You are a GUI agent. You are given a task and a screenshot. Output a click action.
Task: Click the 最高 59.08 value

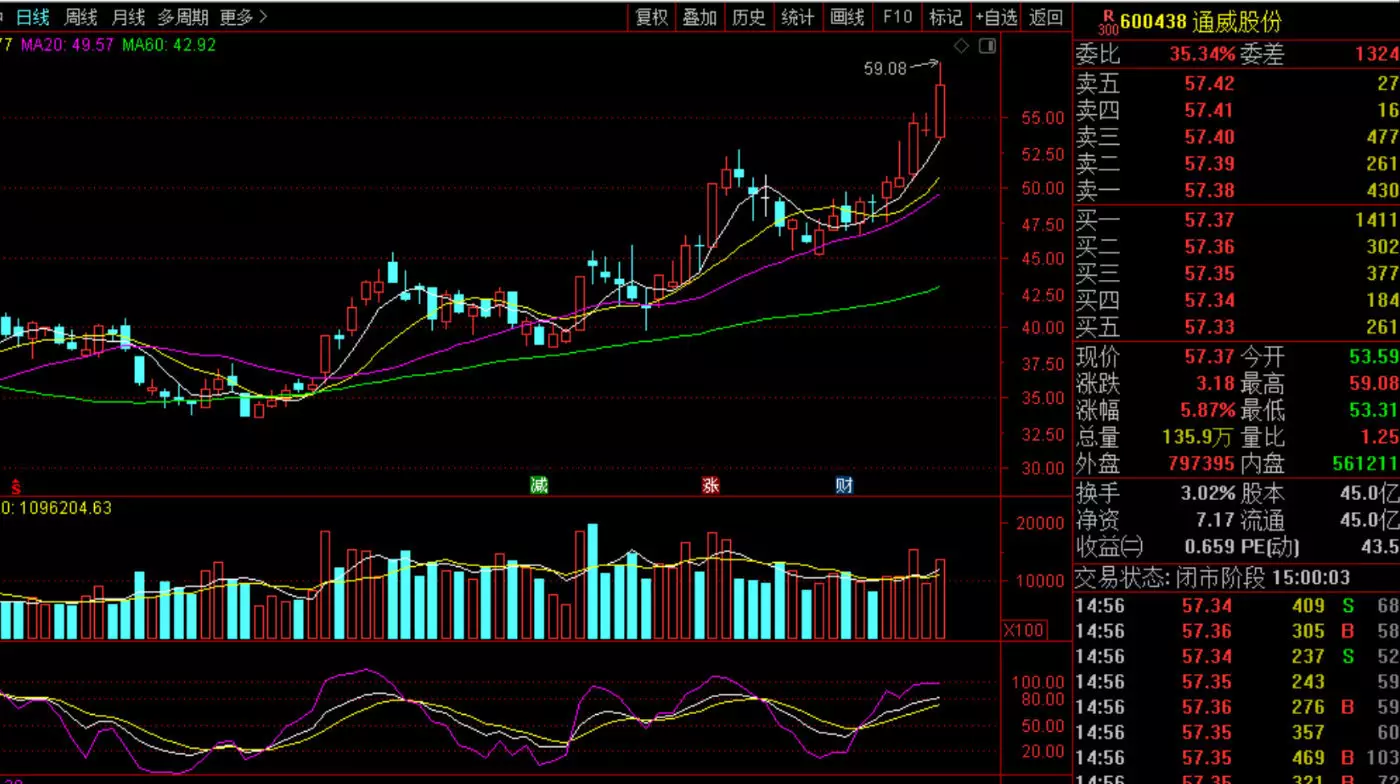tap(1374, 384)
